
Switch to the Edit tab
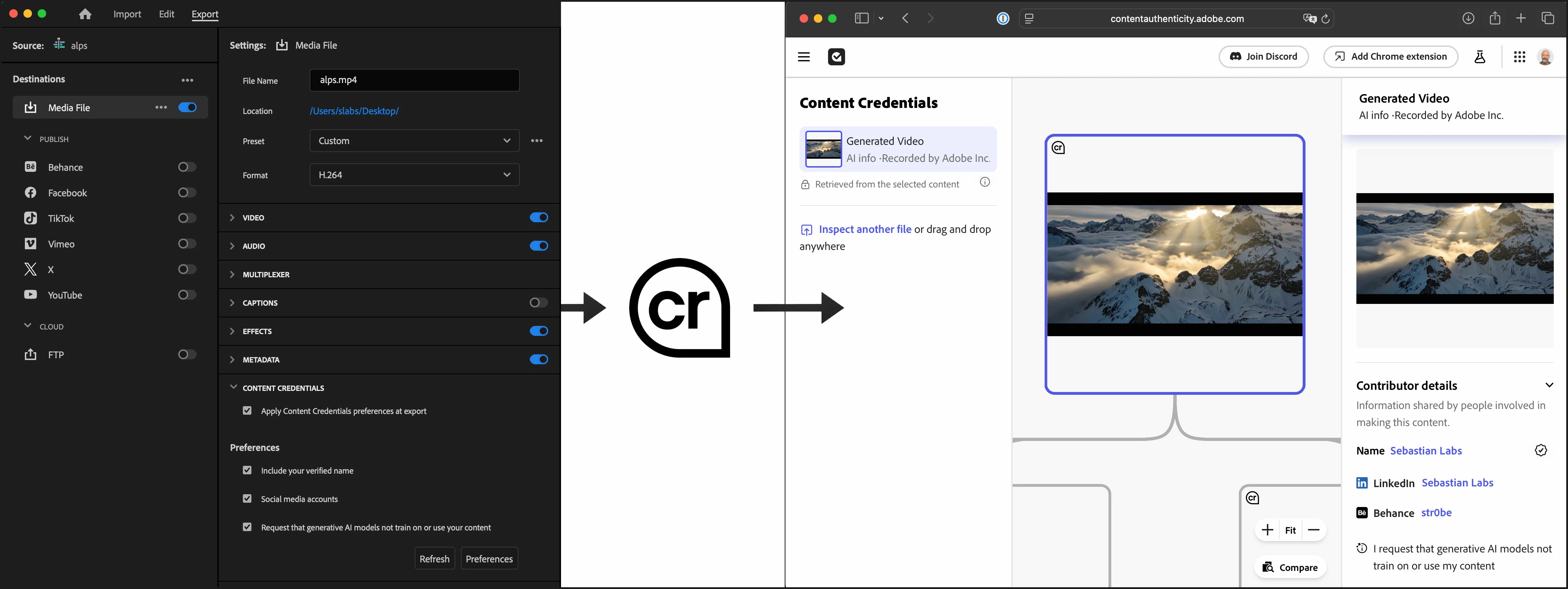[x=167, y=14]
